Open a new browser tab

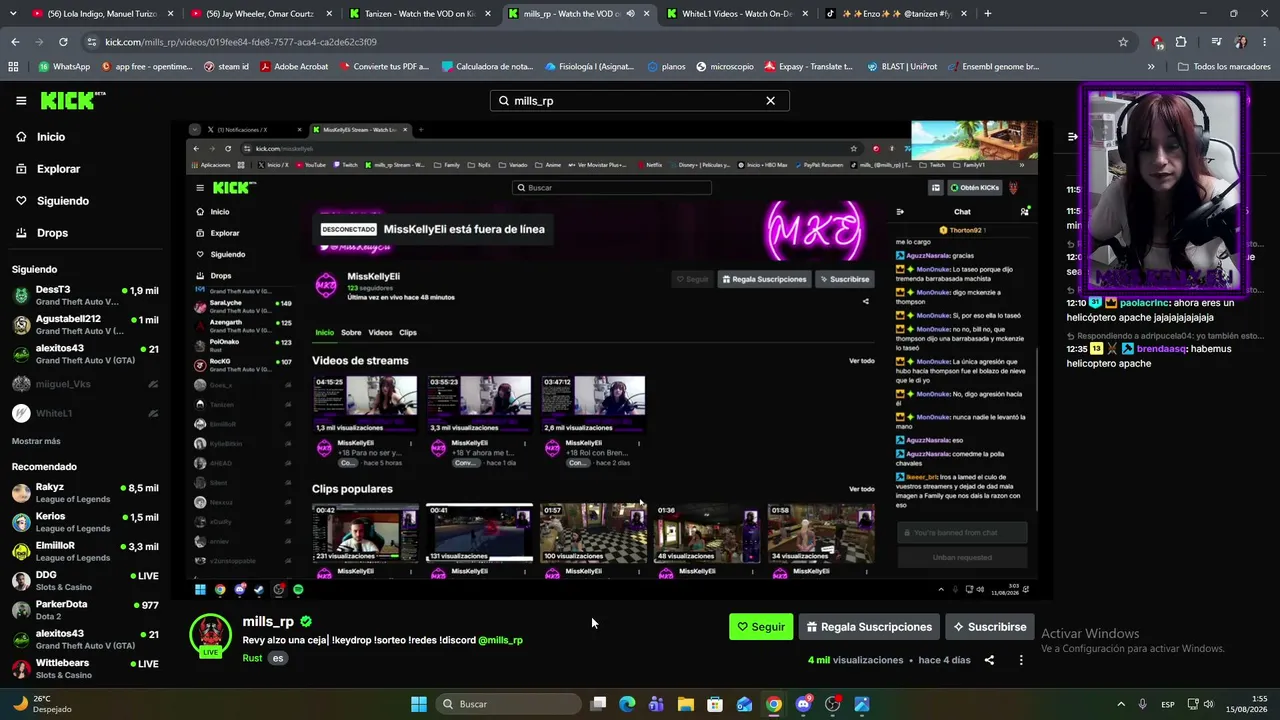(x=987, y=14)
